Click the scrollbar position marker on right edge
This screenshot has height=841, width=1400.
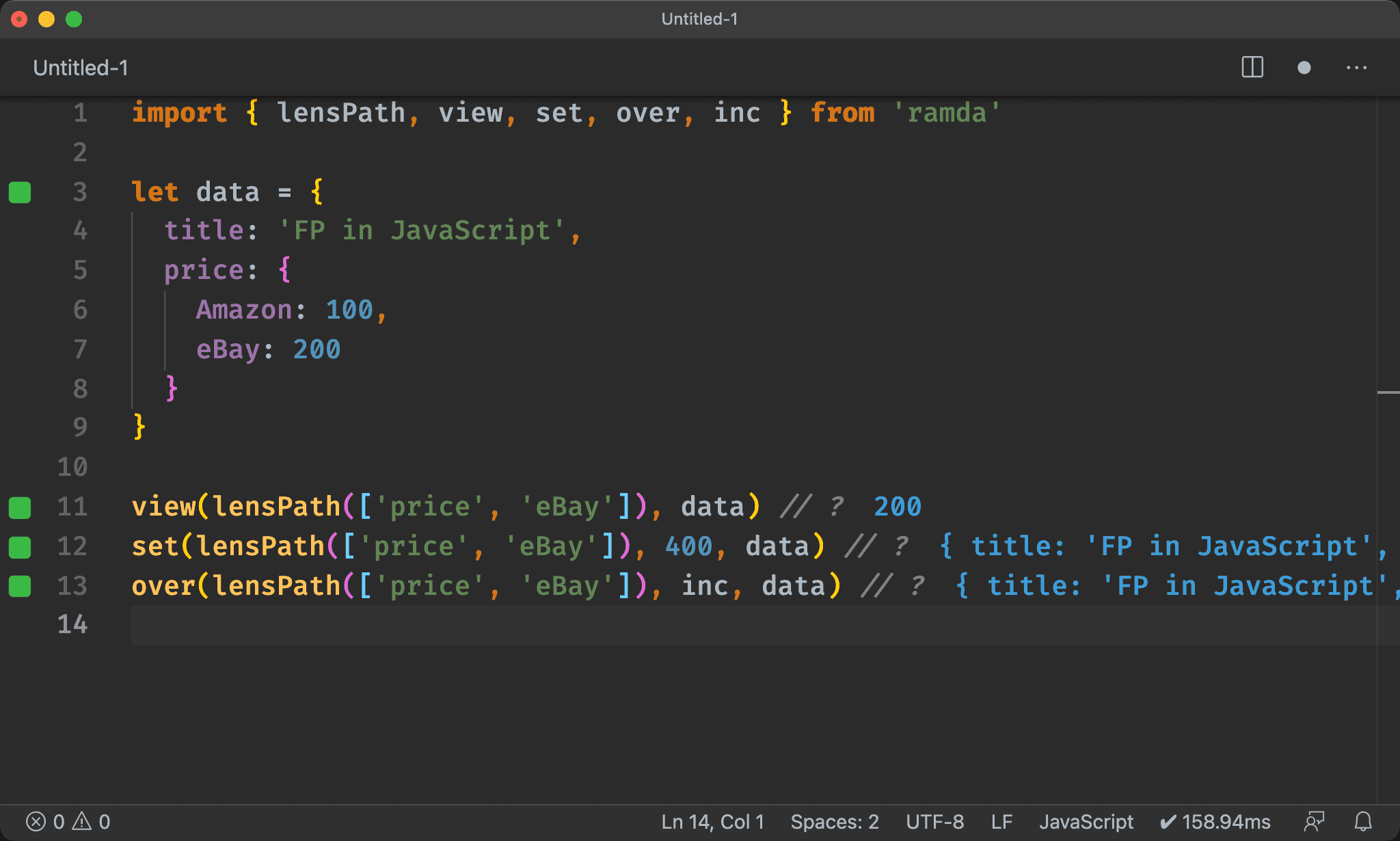pos(1388,392)
